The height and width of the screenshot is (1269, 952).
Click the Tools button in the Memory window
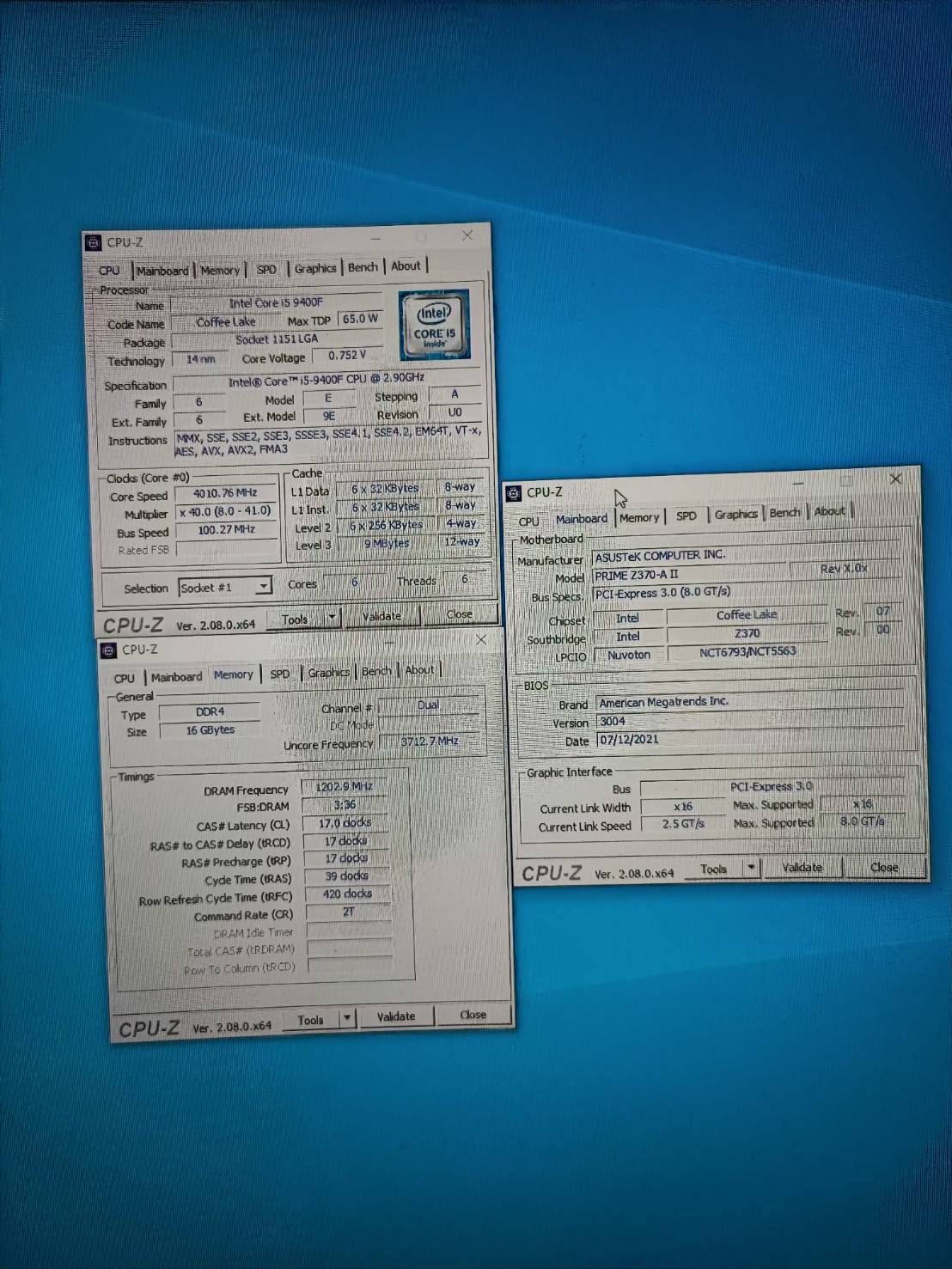coord(310,1020)
